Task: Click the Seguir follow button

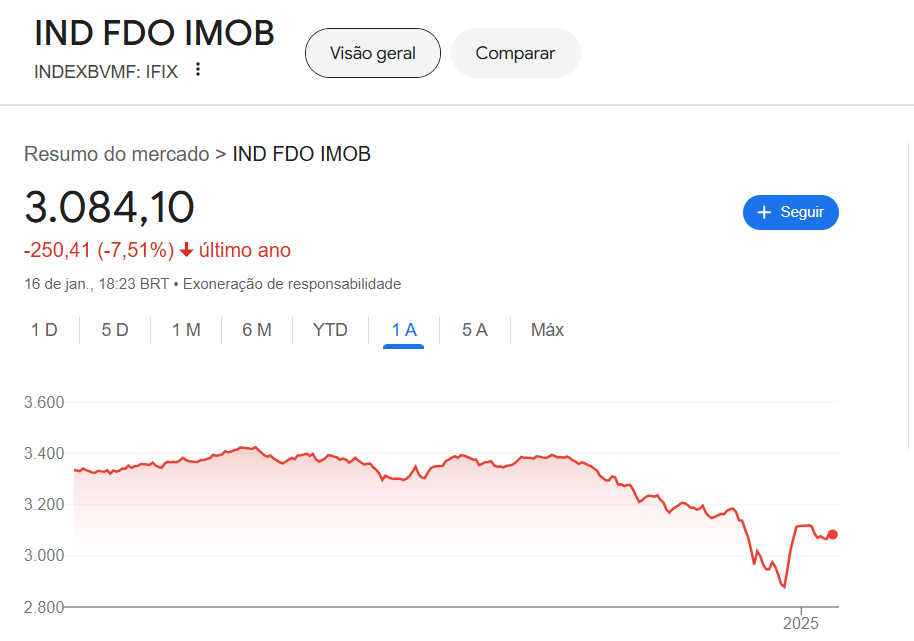Action: 790,212
